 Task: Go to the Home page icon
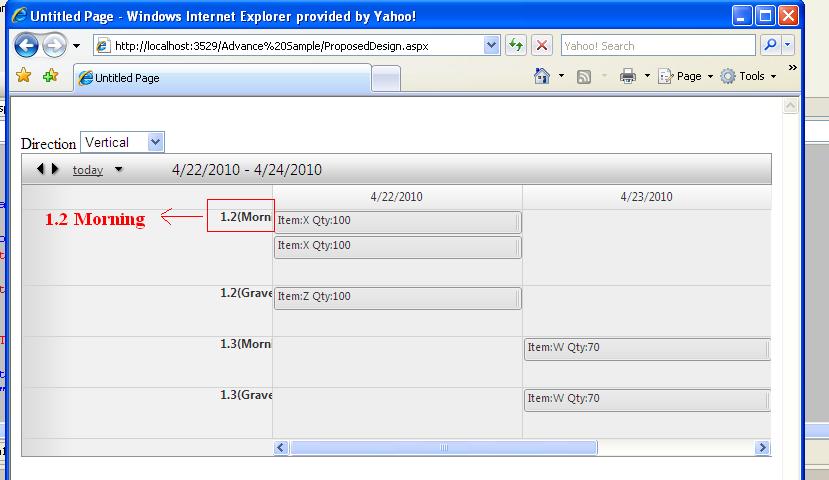[x=542, y=76]
